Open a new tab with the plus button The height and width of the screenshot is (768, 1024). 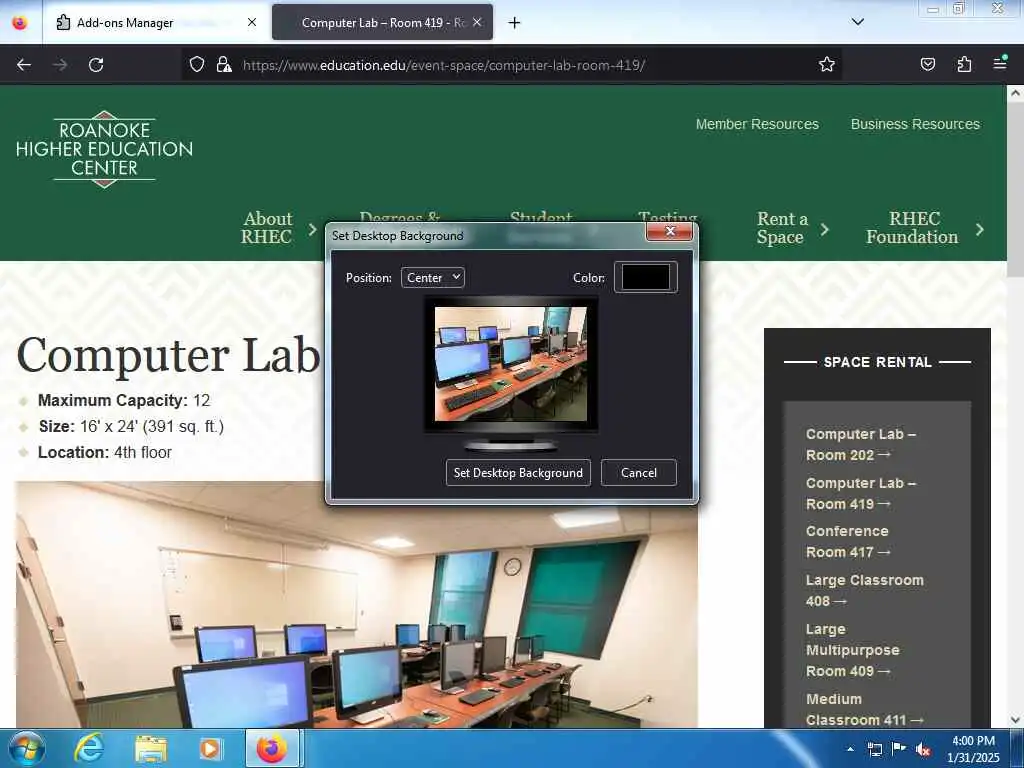point(514,23)
